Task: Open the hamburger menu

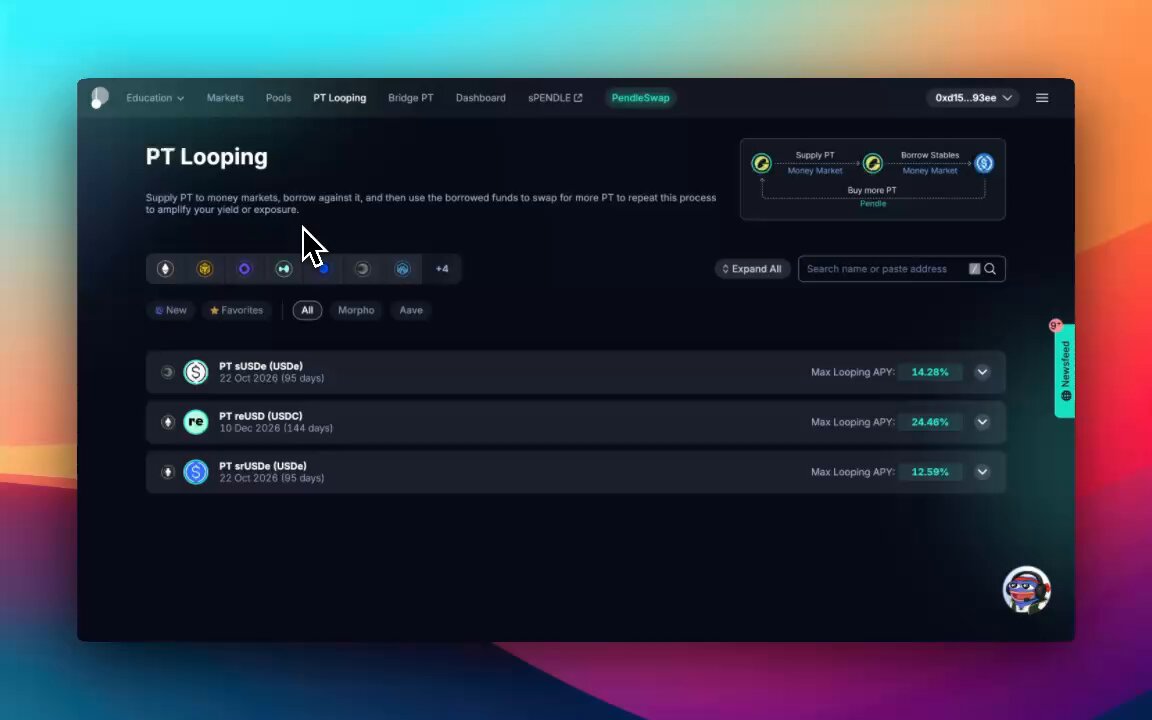Action: point(1042,98)
